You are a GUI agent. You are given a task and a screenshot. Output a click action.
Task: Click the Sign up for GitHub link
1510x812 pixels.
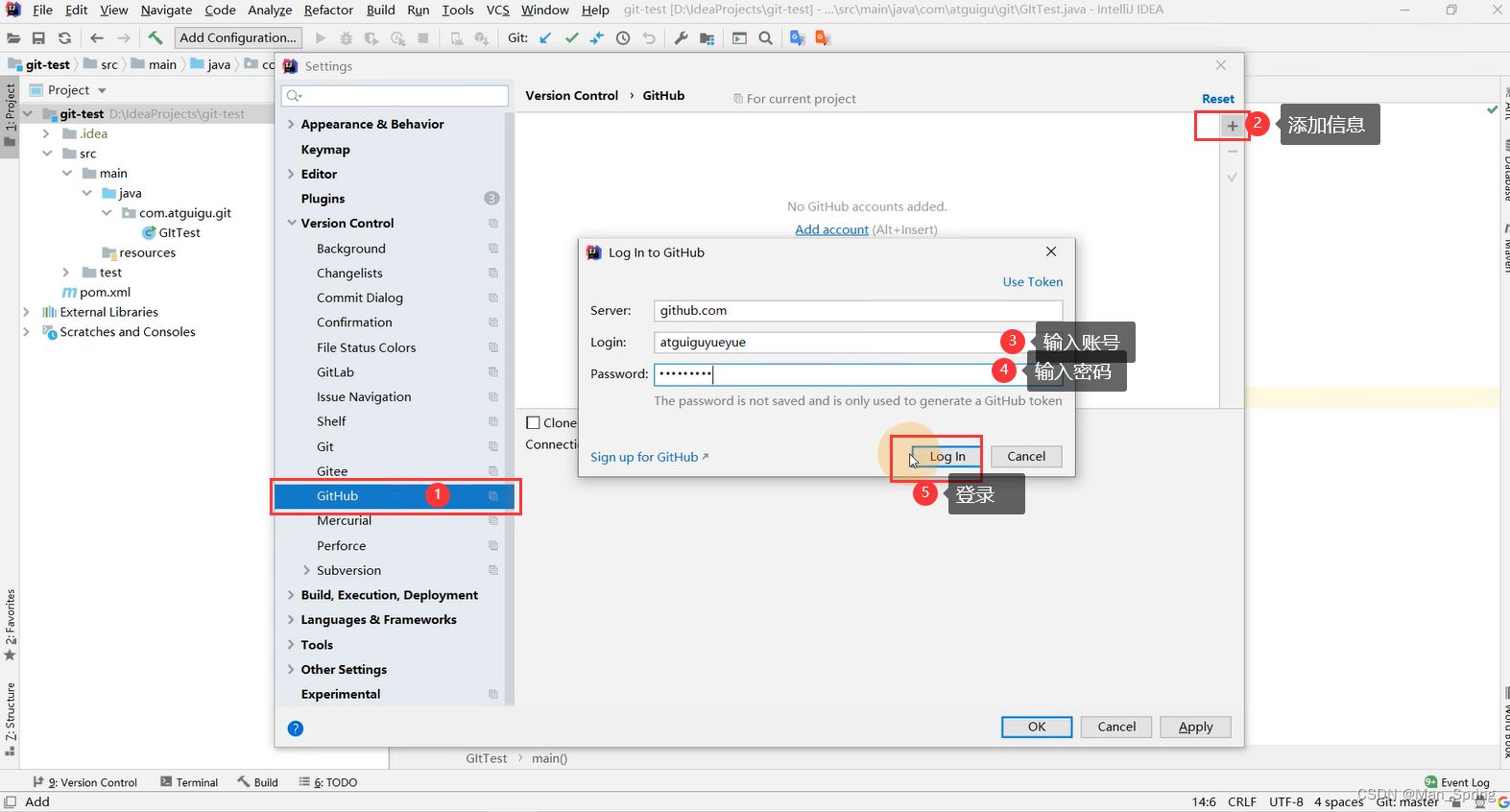point(644,457)
